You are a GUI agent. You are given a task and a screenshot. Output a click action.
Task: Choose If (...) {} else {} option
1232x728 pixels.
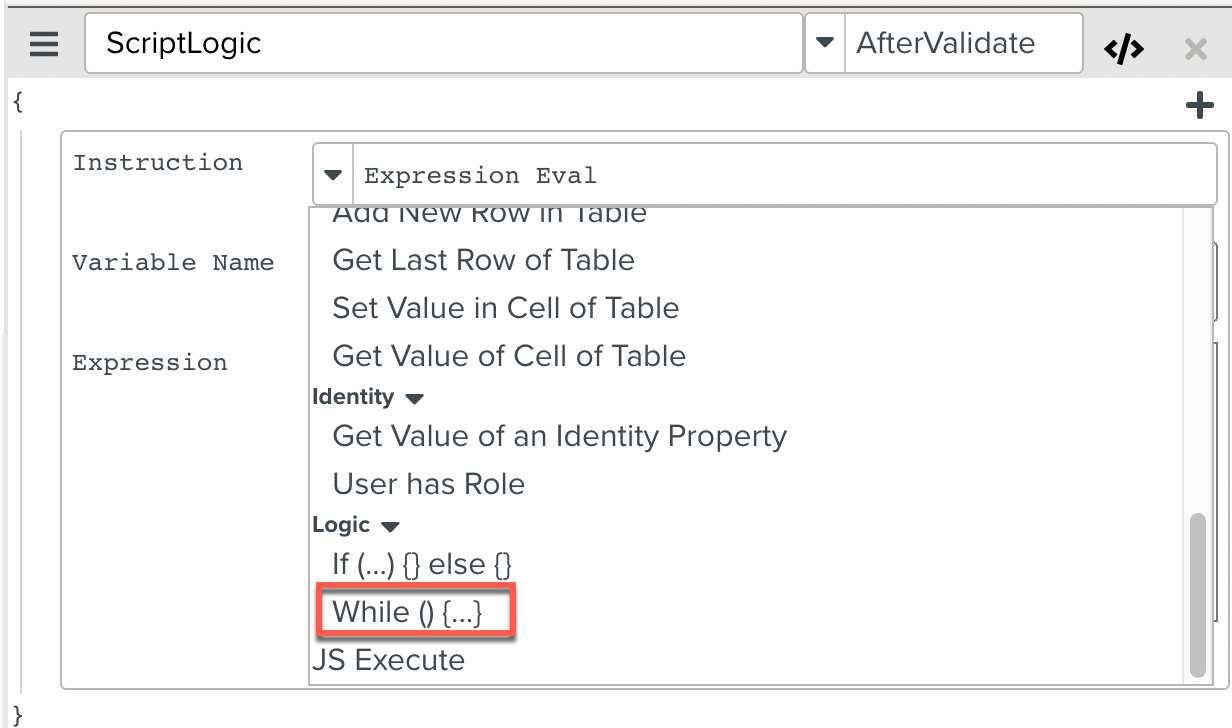[422, 564]
